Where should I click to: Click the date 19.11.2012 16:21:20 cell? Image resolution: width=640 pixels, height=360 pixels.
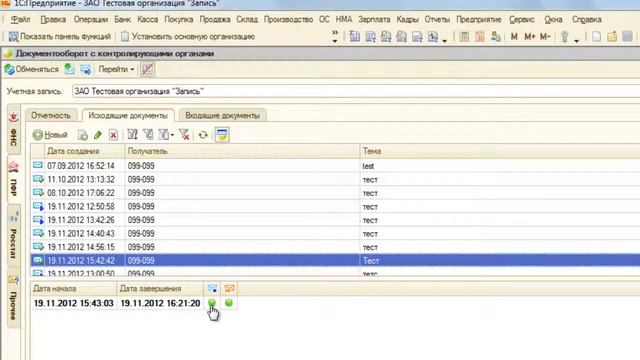(160, 303)
